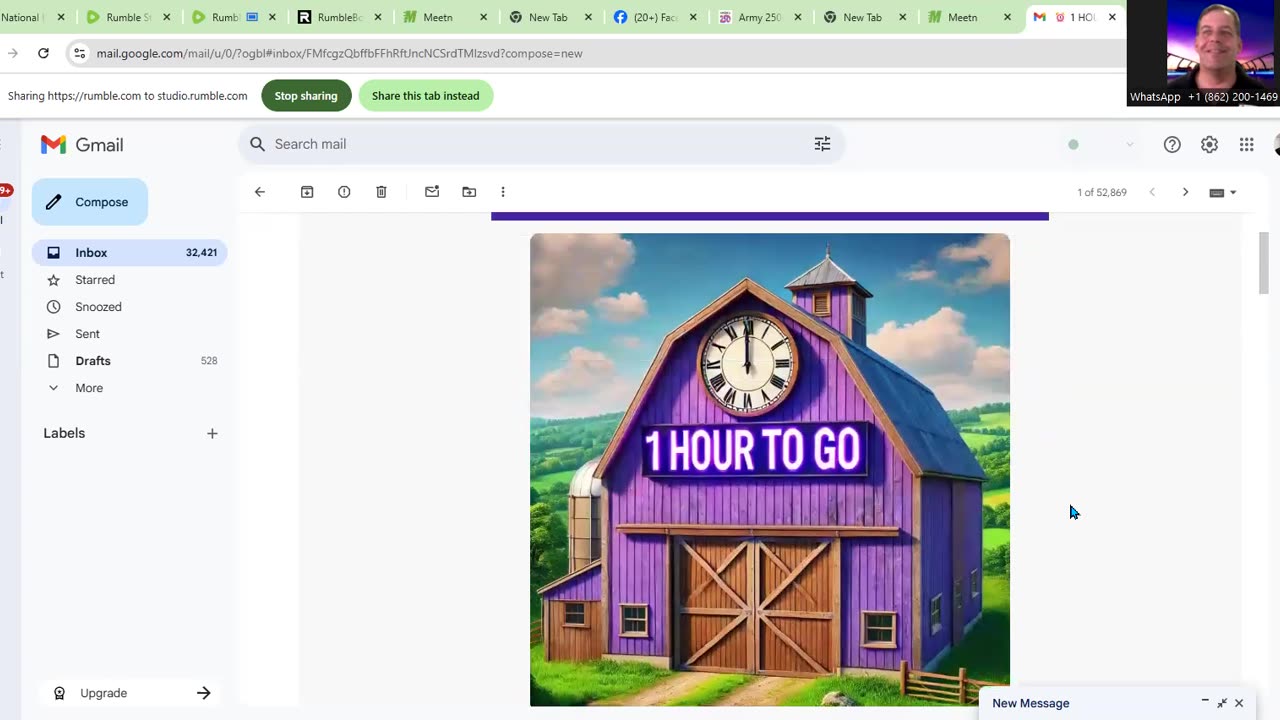
Task: Switch to the first Meetn browser tab
Action: [x=443, y=17]
